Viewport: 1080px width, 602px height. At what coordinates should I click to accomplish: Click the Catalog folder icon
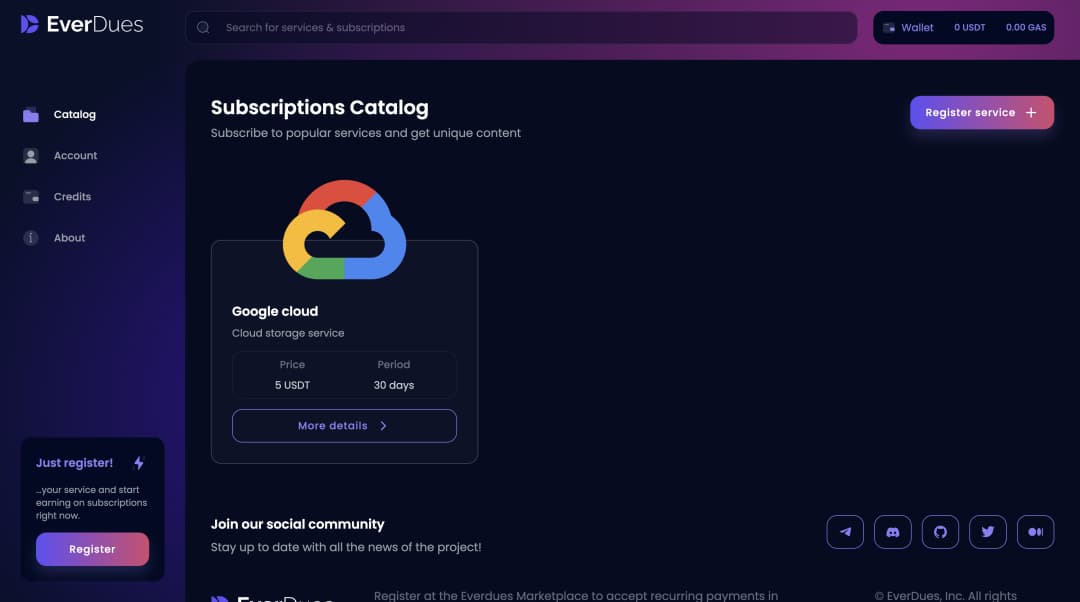[30, 114]
